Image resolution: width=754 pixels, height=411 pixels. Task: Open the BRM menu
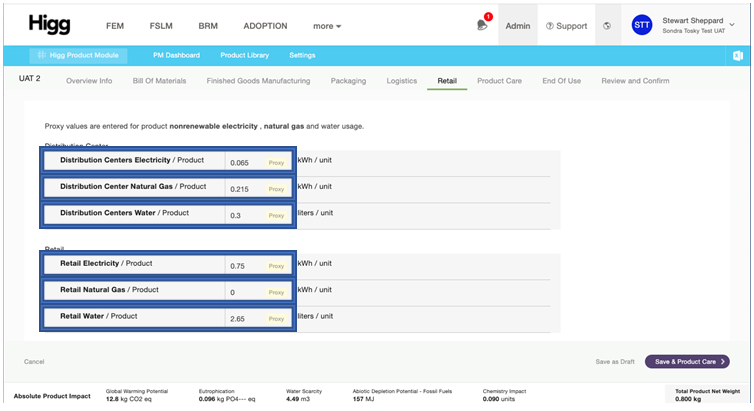[208, 26]
